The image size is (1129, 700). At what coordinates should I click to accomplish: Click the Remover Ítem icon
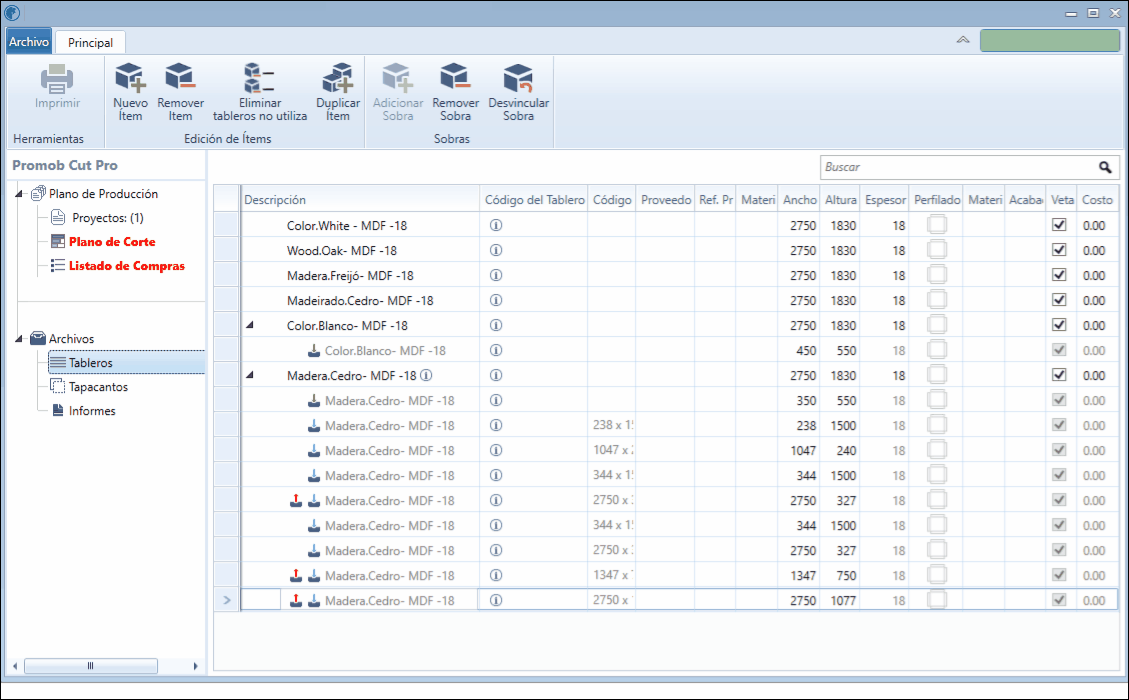click(180, 78)
